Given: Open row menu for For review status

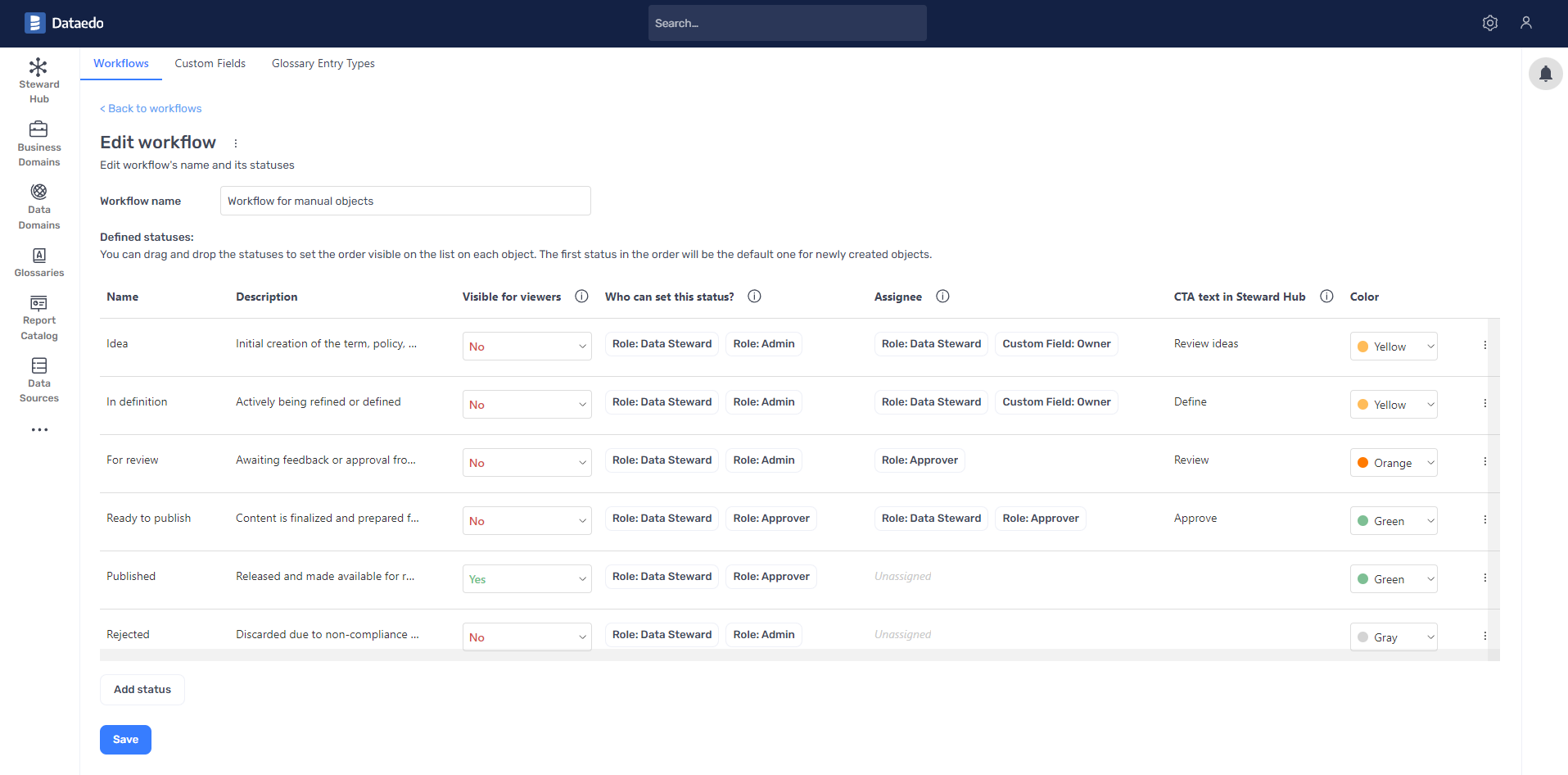Looking at the screenshot, I should (1484, 462).
